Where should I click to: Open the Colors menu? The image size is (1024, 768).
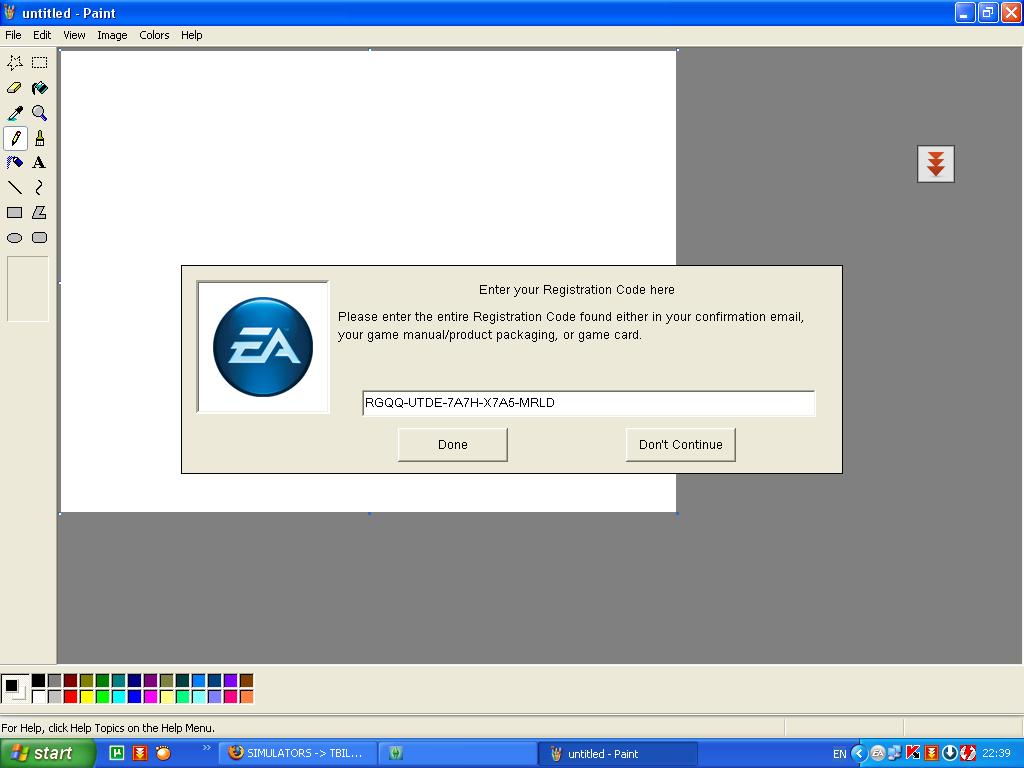154,35
